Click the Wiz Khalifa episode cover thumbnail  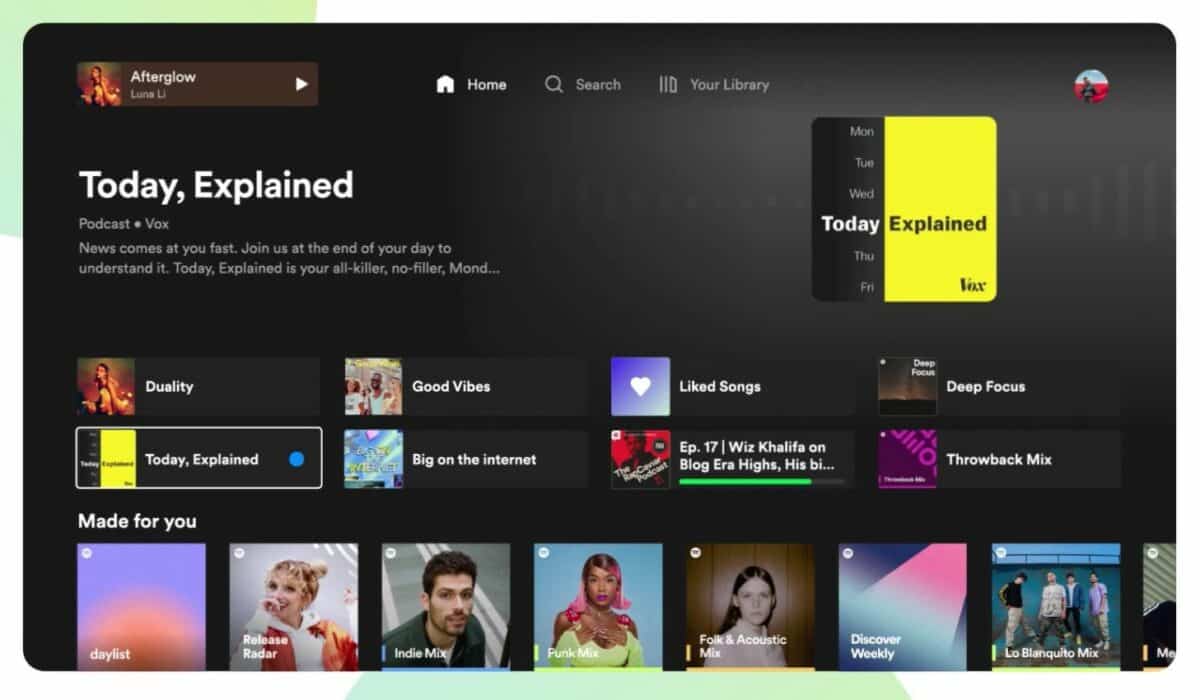point(640,459)
